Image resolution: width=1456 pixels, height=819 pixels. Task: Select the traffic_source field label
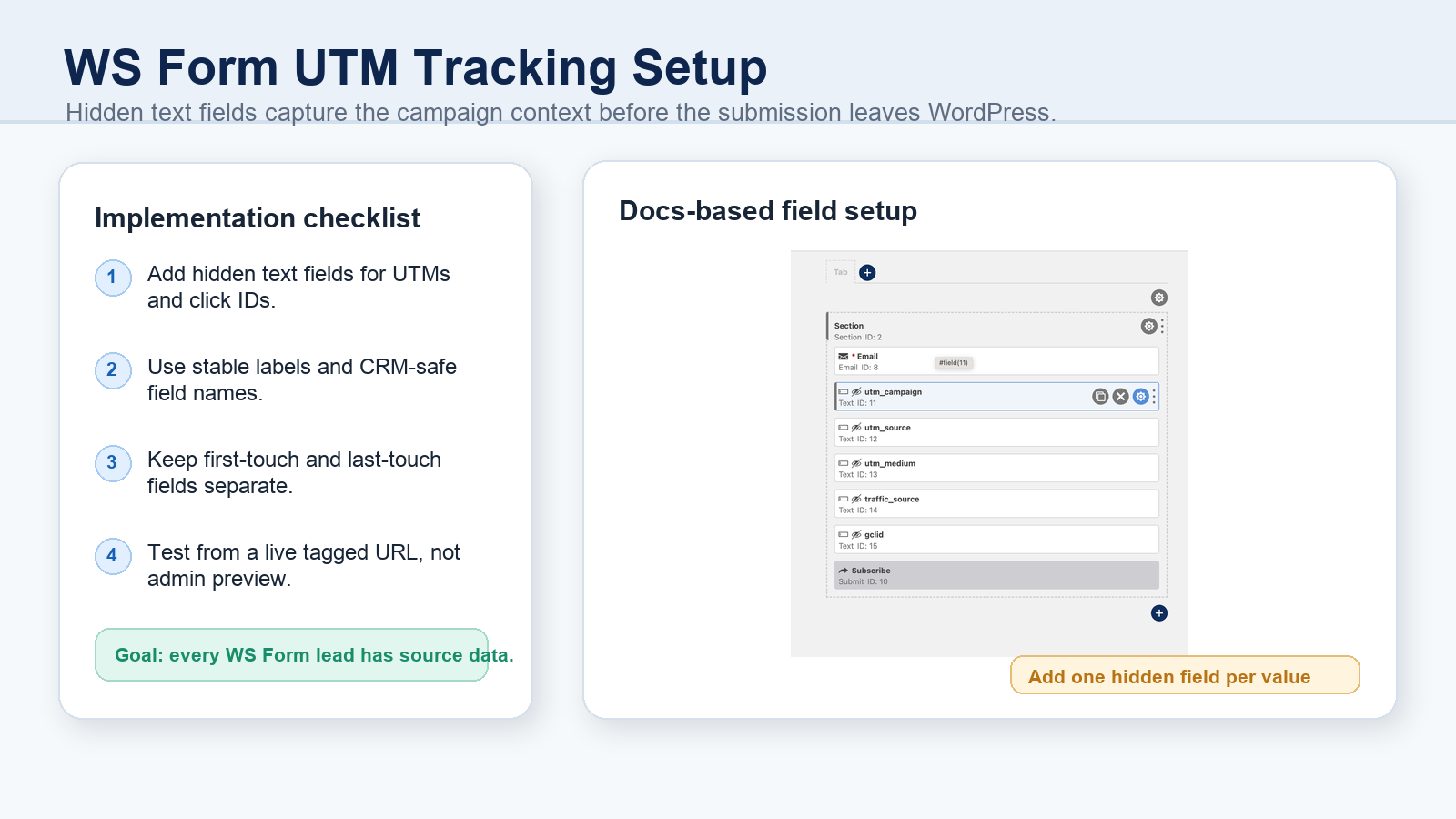892,499
